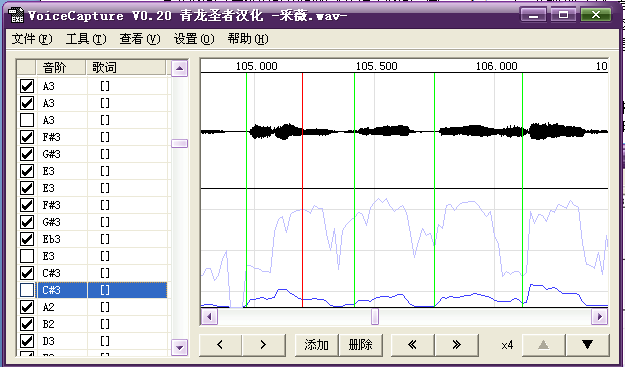Click the single right arrow button
This screenshot has height=367, width=625.
pos(263,345)
